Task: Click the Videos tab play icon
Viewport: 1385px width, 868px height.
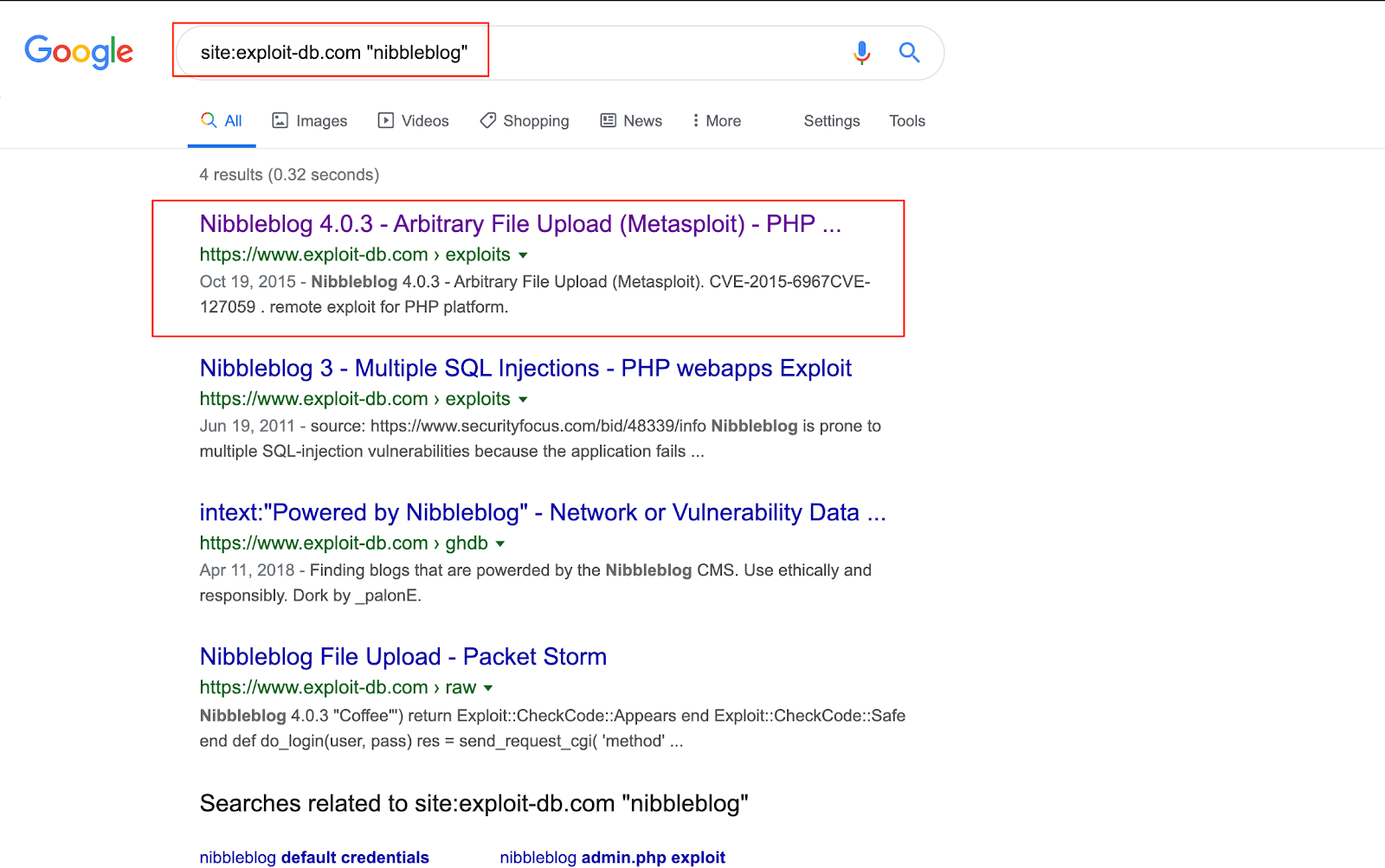Action: 385,120
